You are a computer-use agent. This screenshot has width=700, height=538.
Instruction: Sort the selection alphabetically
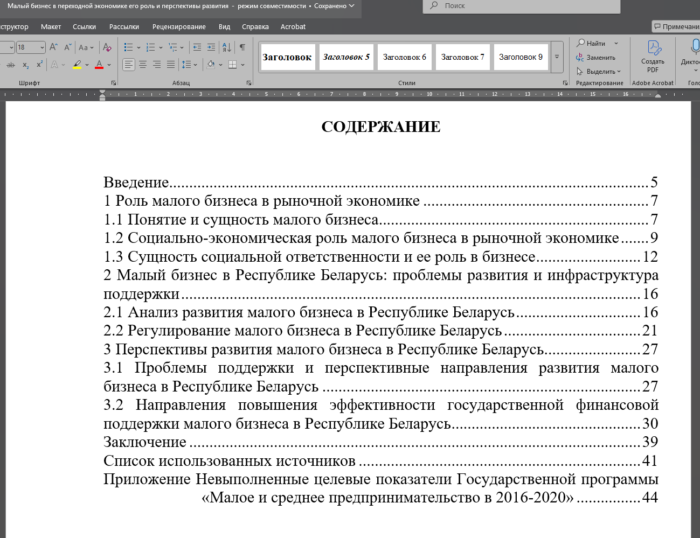(x=227, y=47)
